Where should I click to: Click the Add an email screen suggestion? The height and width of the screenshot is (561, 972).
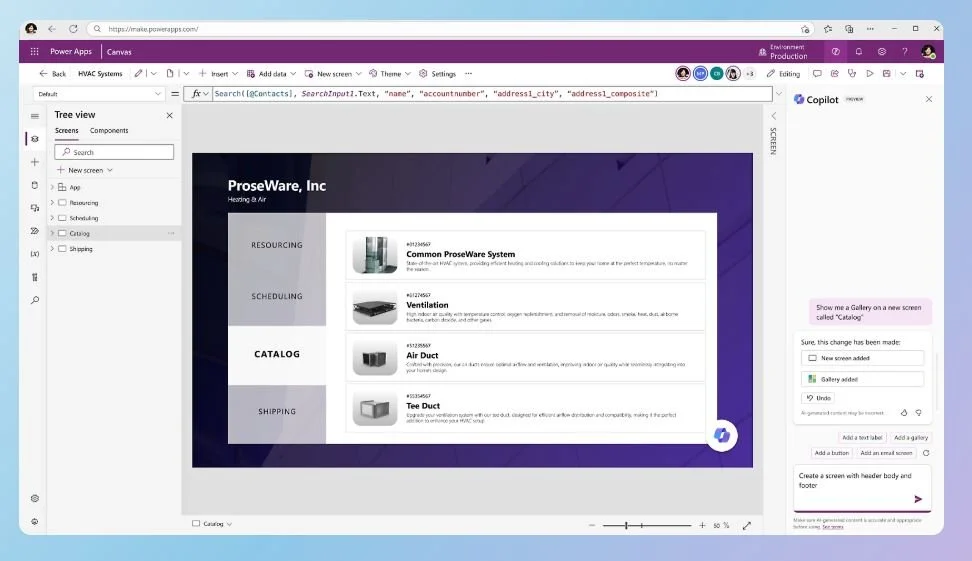(x=886, y=453)
